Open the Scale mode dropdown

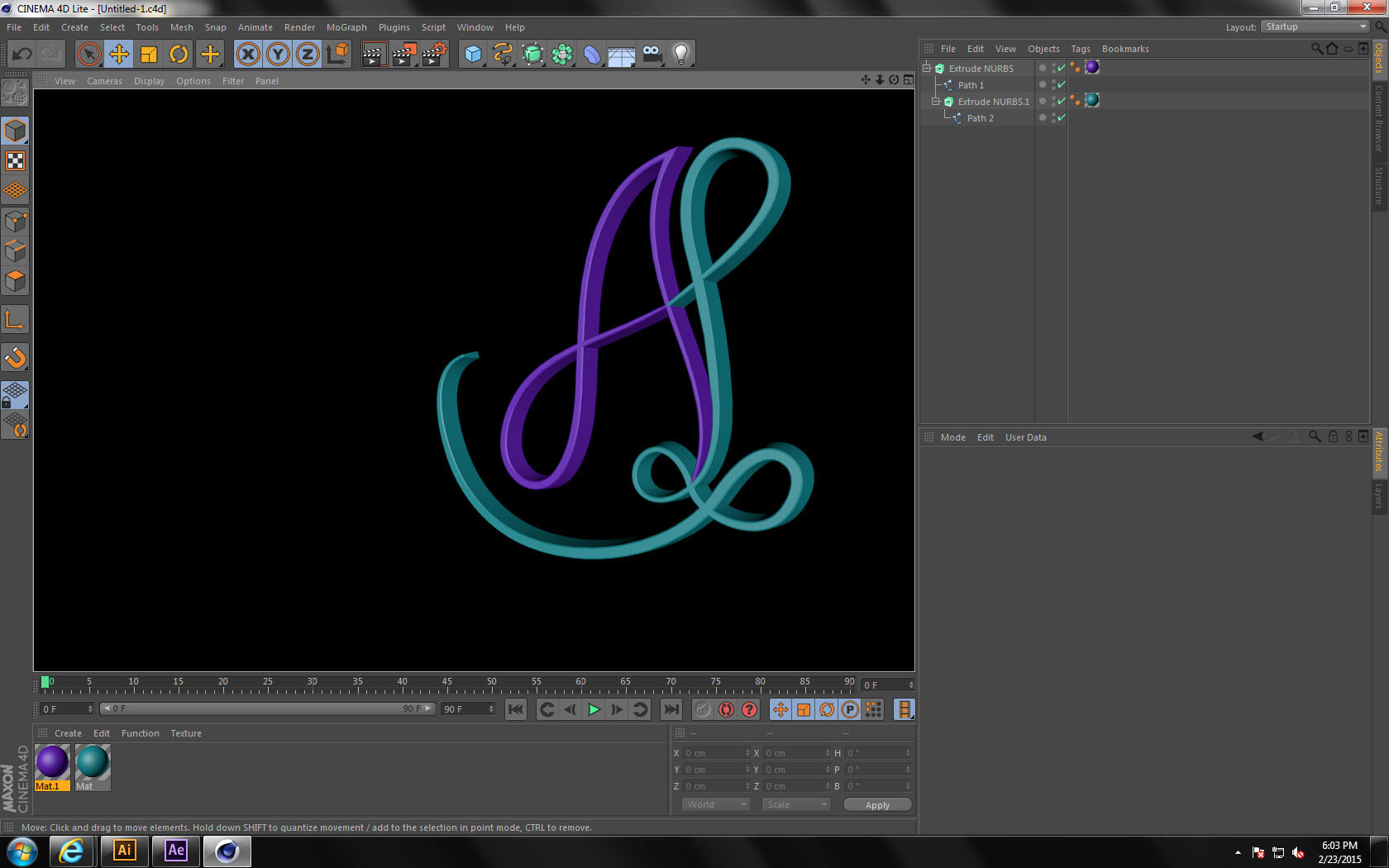point(795,804)
